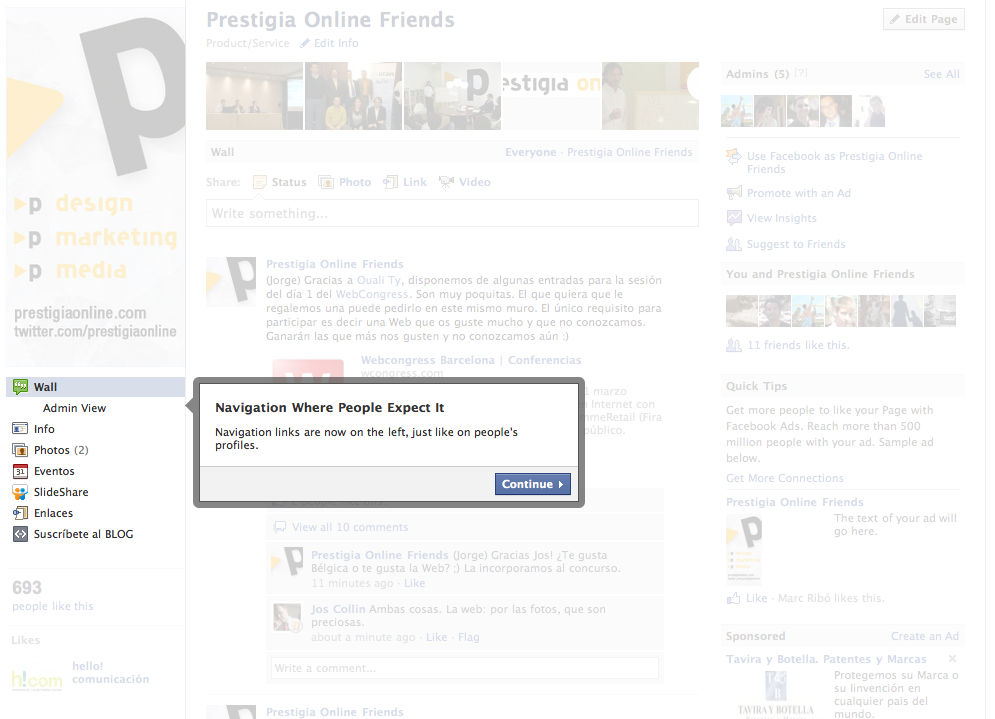Click the Promote with an Ad megaphone icon
Viewport: 995px width, 719px height.
coord(734,193)
